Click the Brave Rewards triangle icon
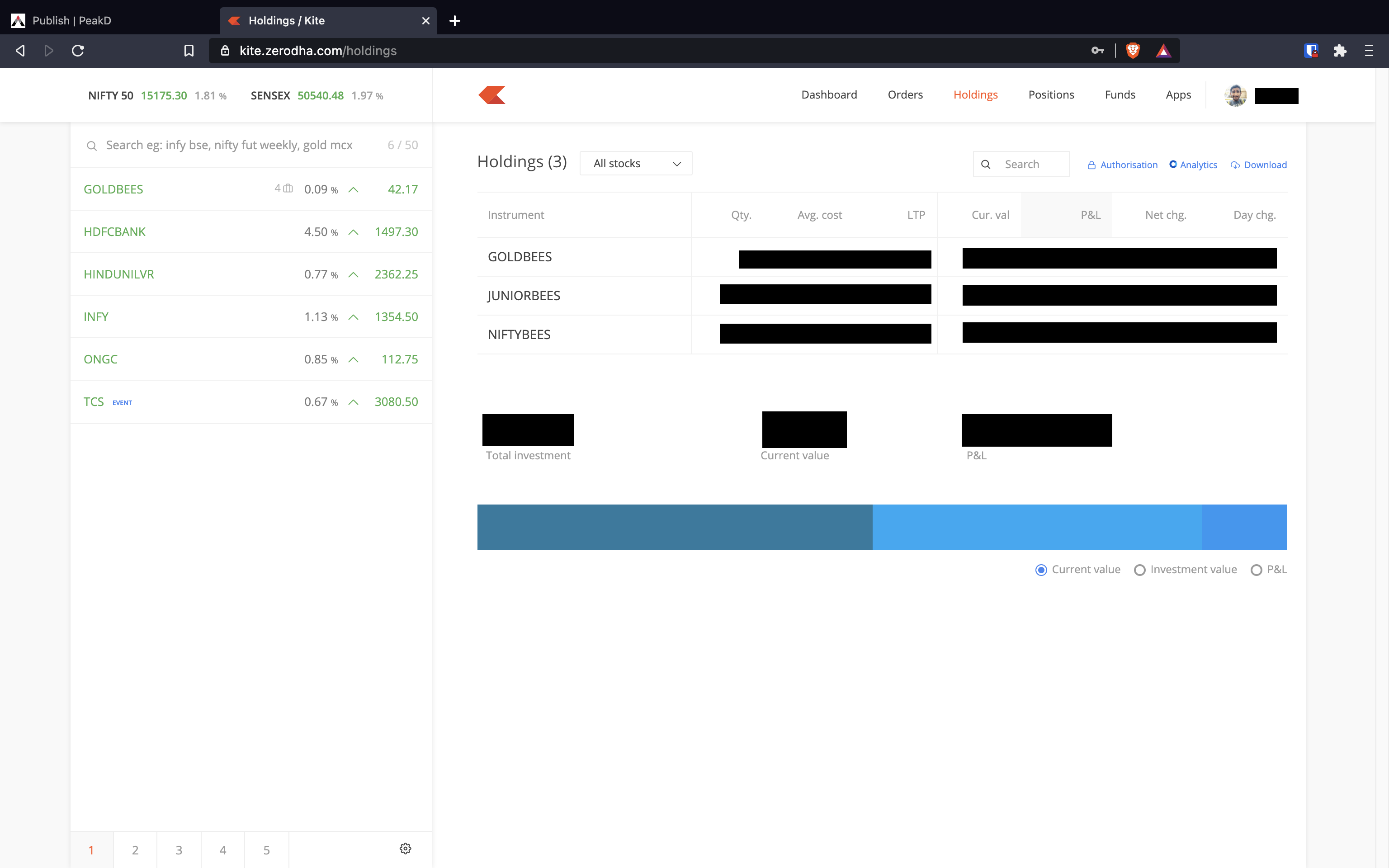The image size is (1389, 868). pos(1163,51)
